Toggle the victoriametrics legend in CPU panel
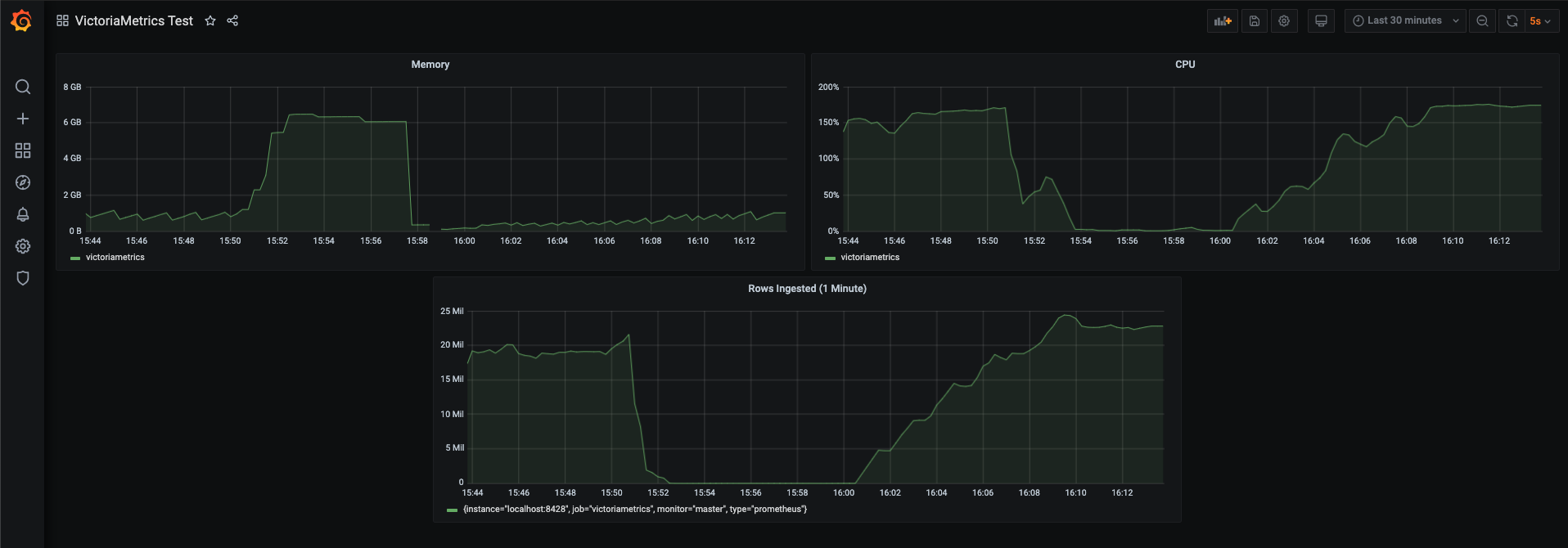This screenshot has width=1568, height=548. [869, 258]
